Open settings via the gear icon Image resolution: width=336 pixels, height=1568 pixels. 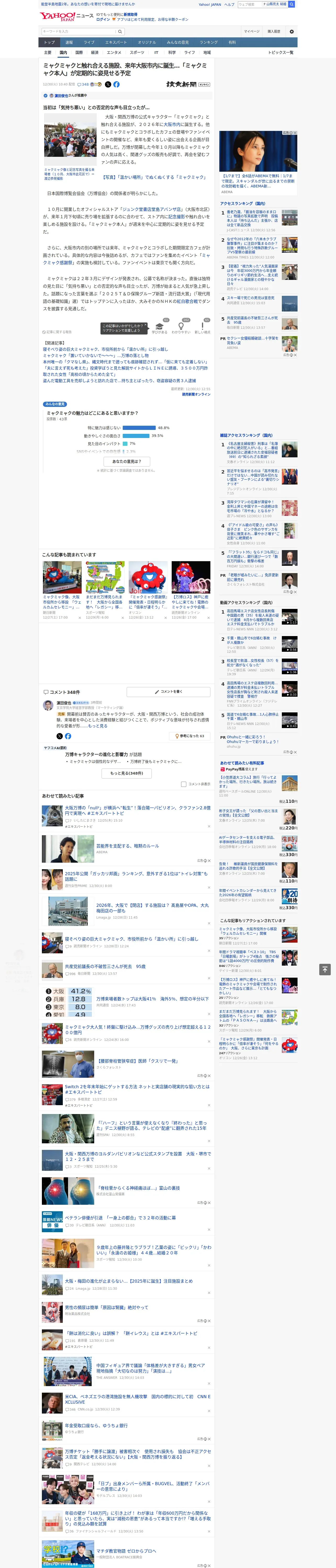pyautogui.click(x=292, y=31)
